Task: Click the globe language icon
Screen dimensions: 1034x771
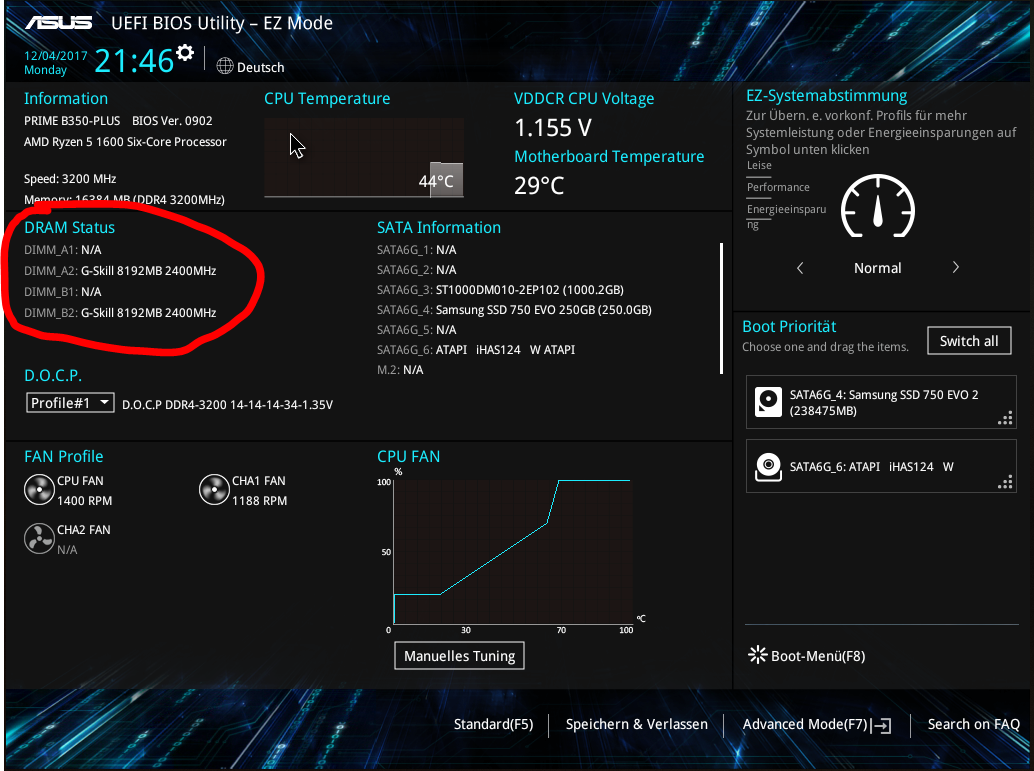Action: point(225,67)
